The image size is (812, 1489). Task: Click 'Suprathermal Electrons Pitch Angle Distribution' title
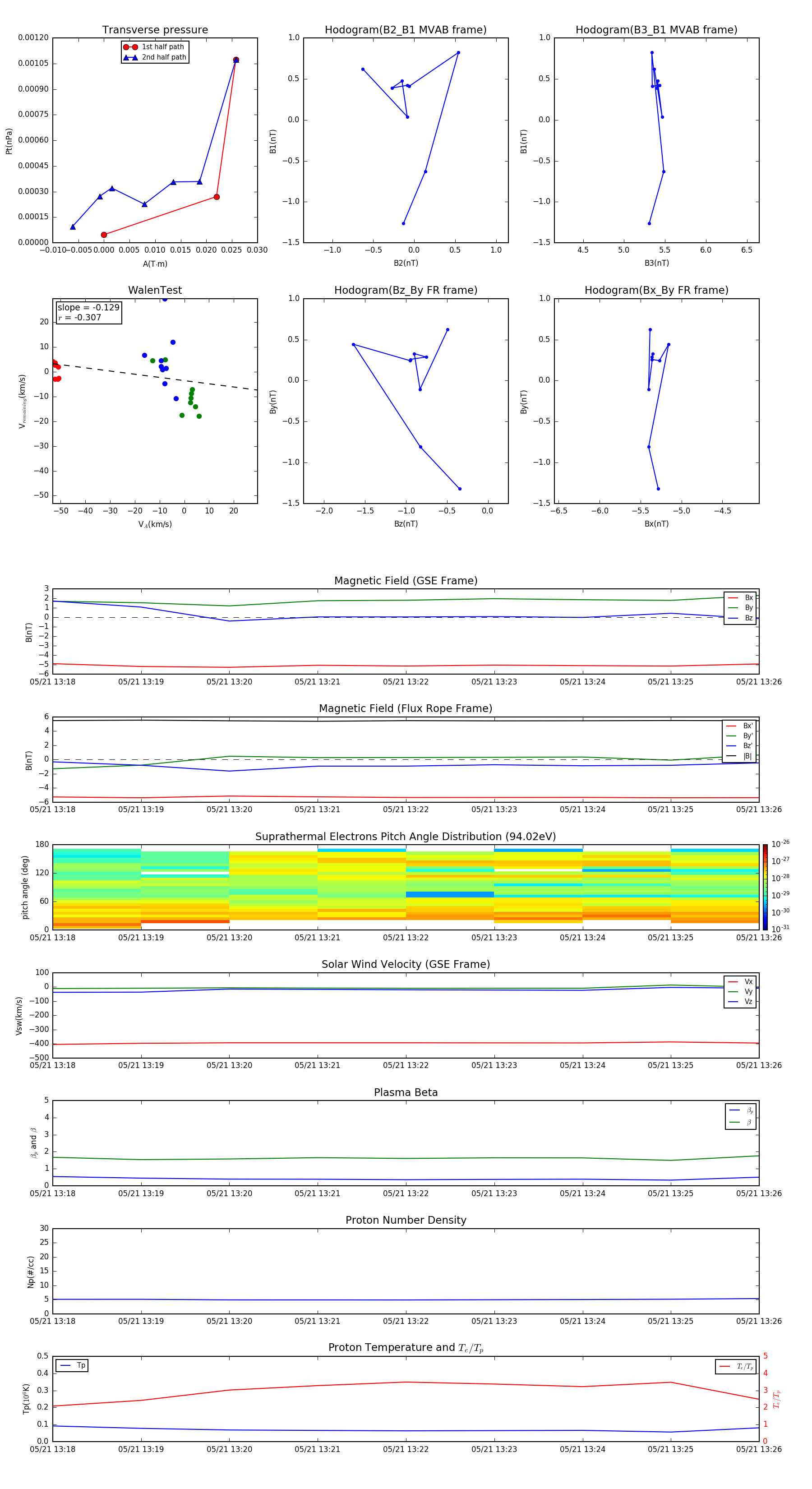click(406, 837)
